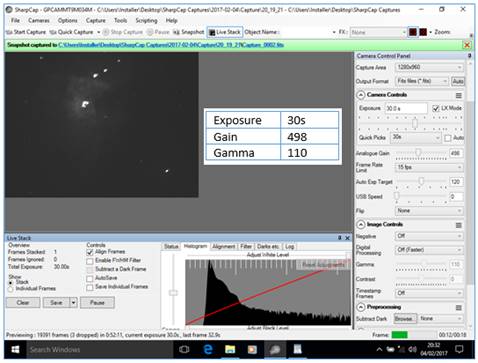
Task: Open Task View on the taskbar
Action: point(184,349)
